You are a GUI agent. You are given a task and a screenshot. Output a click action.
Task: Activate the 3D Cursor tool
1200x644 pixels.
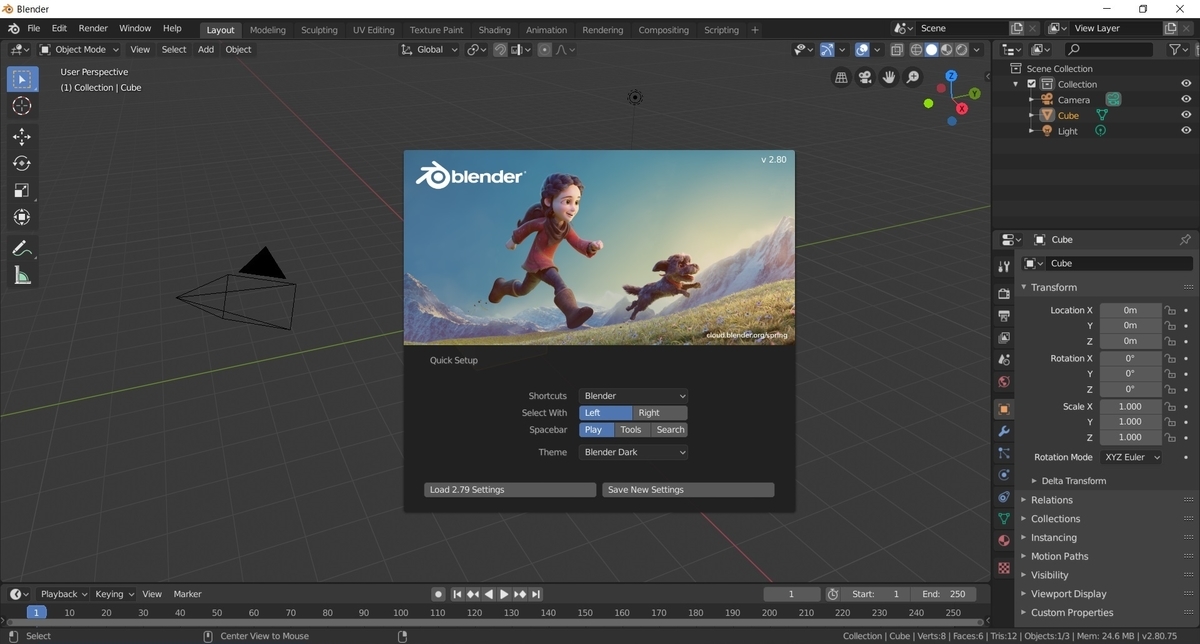click(22, 106)
